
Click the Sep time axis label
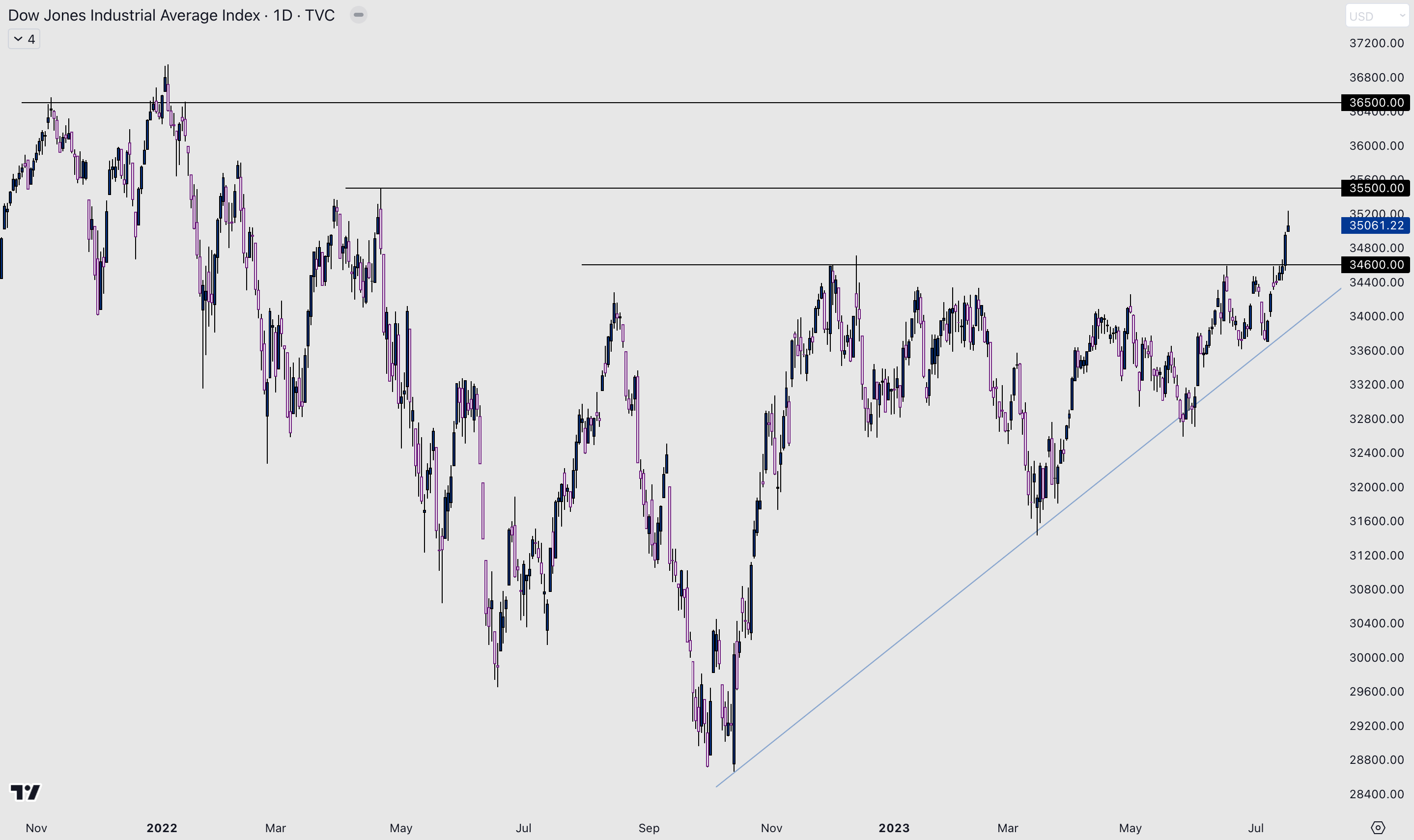coord(649,828)
